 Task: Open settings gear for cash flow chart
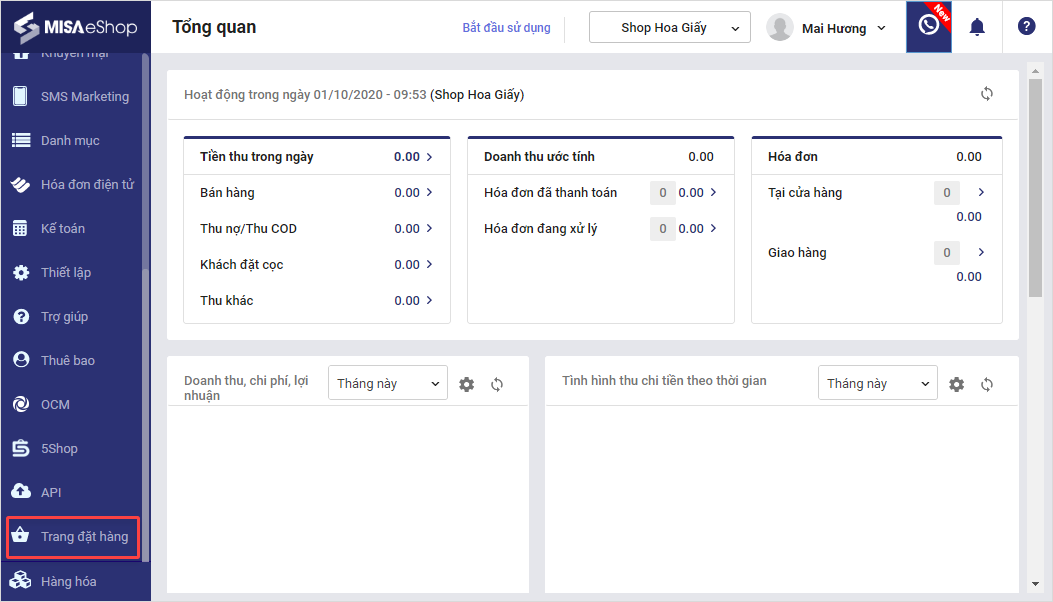[957, 384]
